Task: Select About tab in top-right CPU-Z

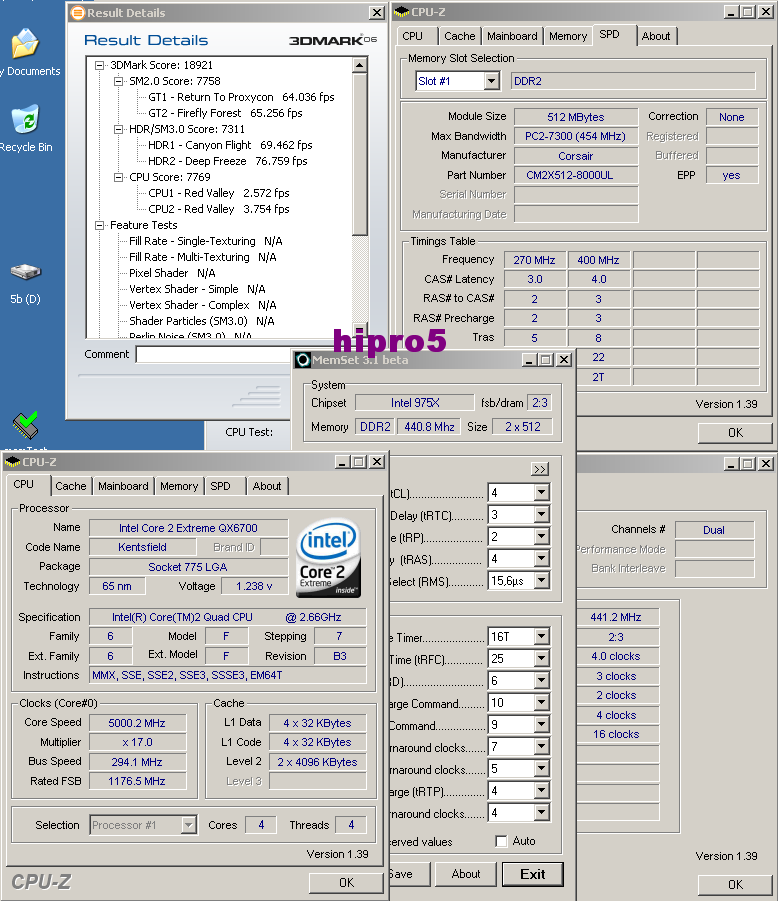Action: [656, 36]
